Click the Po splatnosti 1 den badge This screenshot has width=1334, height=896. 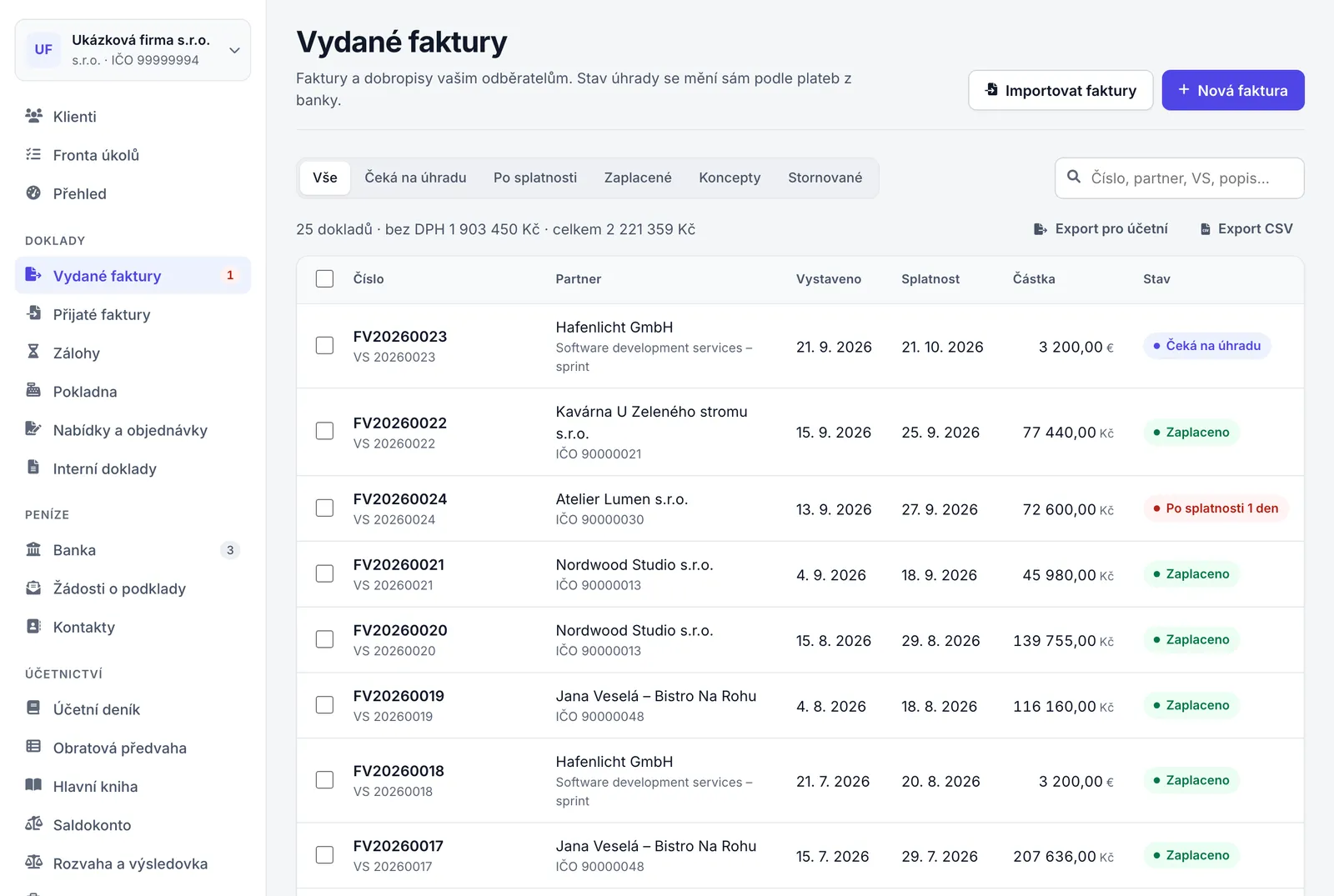point(1216,508)
